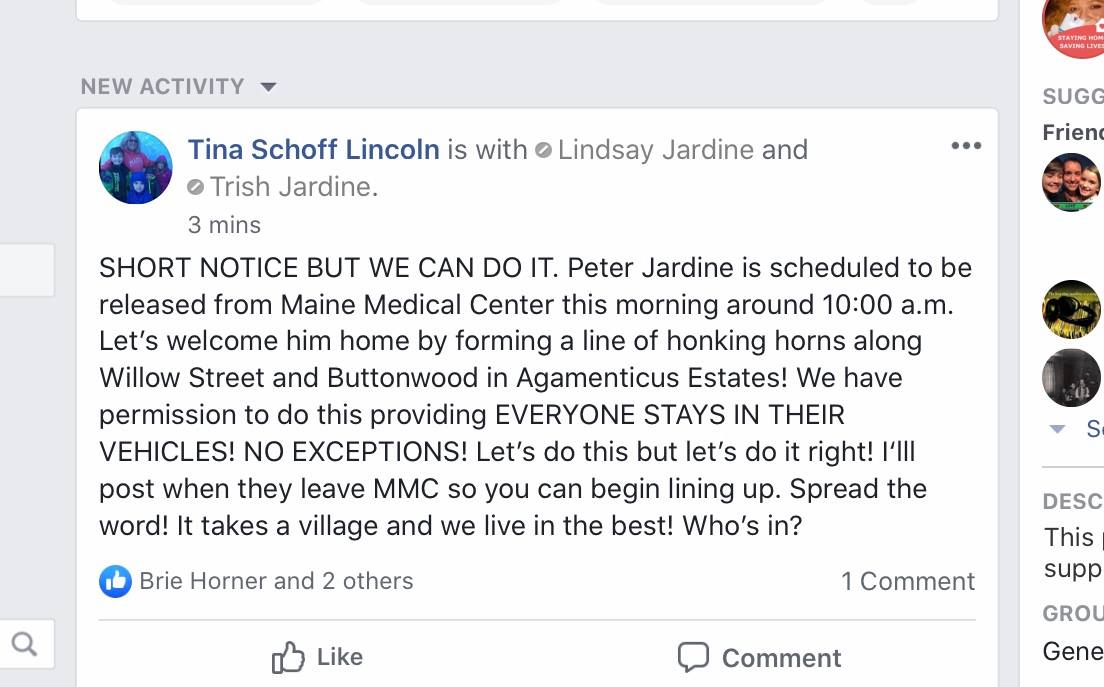Click the Comment speech bubble icon
Screen dimensions: 1104x687
tap(693, 657)
